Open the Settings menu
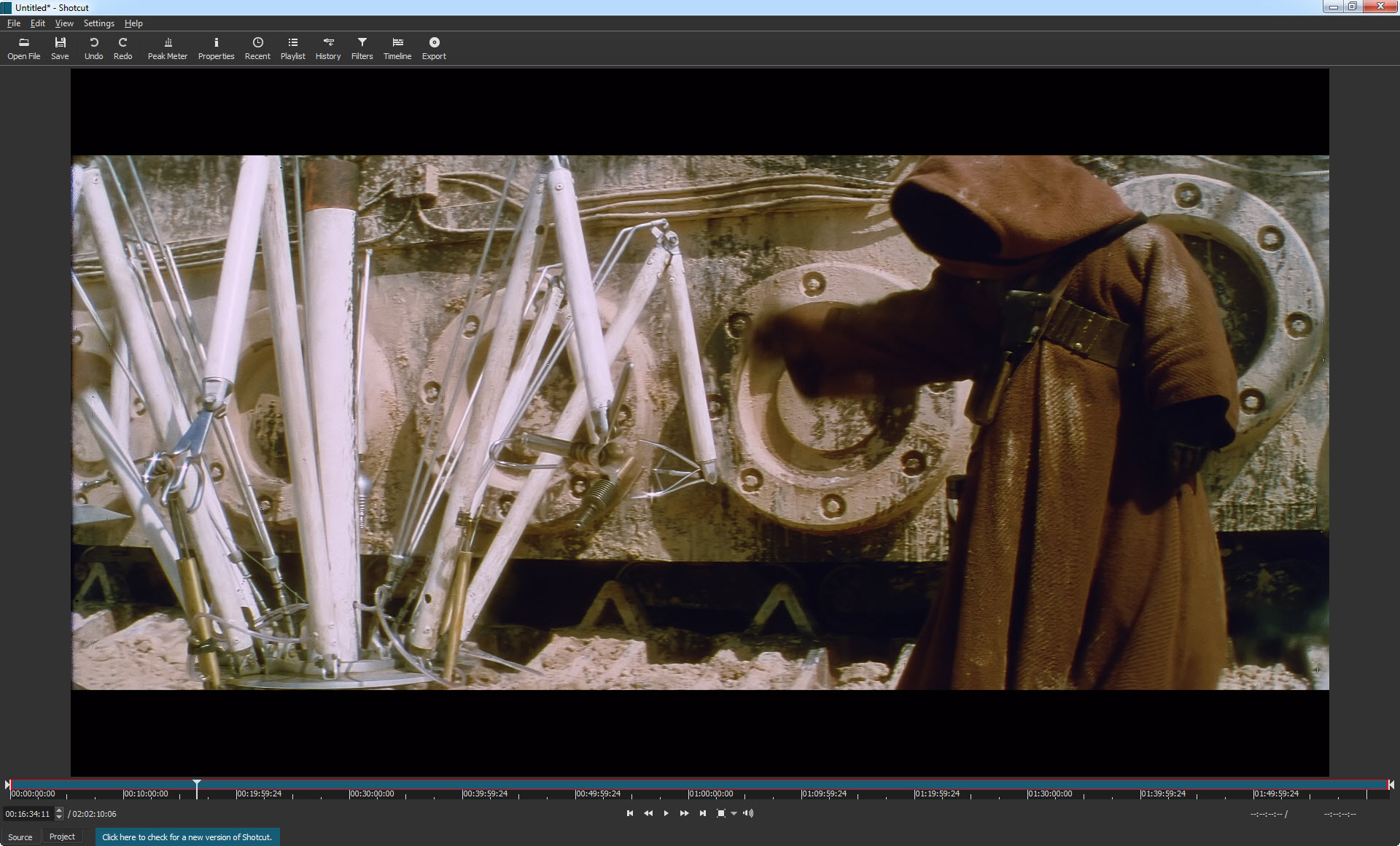The width and height of the screenshot is (1400, 846). coord(99,23)
